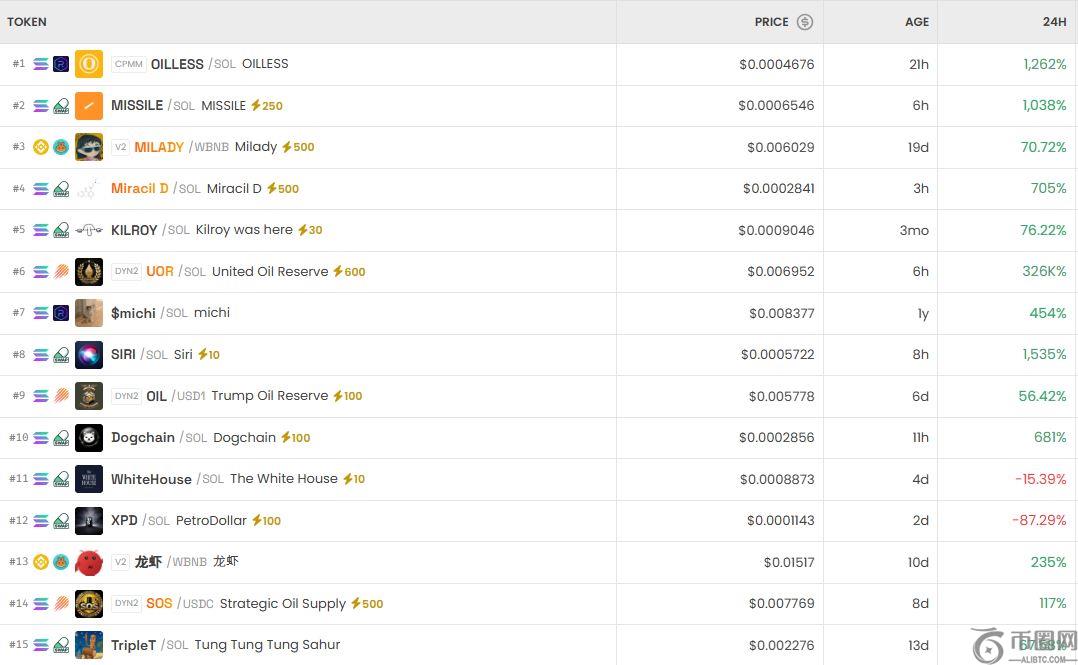The width and height of the screenshot is (1078, 665).
Task: Click the V2 tag on MILADY row
Action: (120, 147)
